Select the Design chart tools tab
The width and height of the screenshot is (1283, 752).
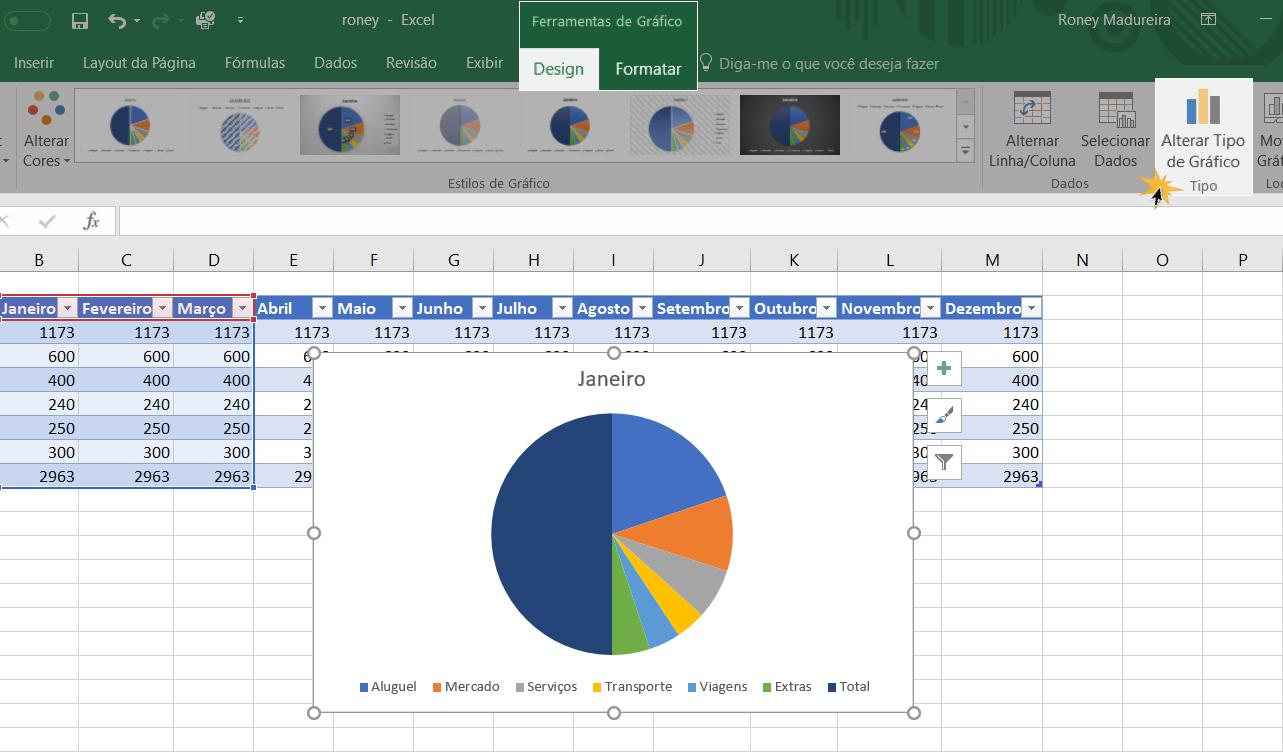click(558, 68)
